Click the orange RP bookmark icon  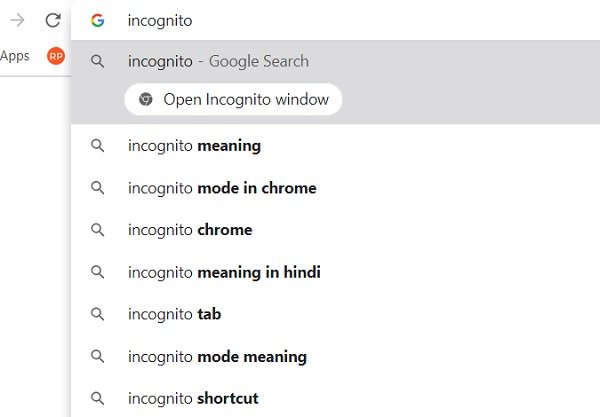pos(56,56)
